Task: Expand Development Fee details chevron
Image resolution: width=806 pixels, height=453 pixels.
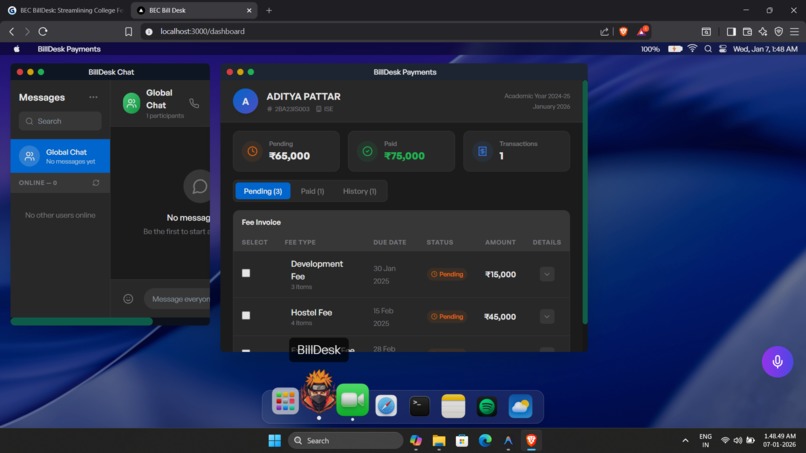Action: click(x=547, y=274)
